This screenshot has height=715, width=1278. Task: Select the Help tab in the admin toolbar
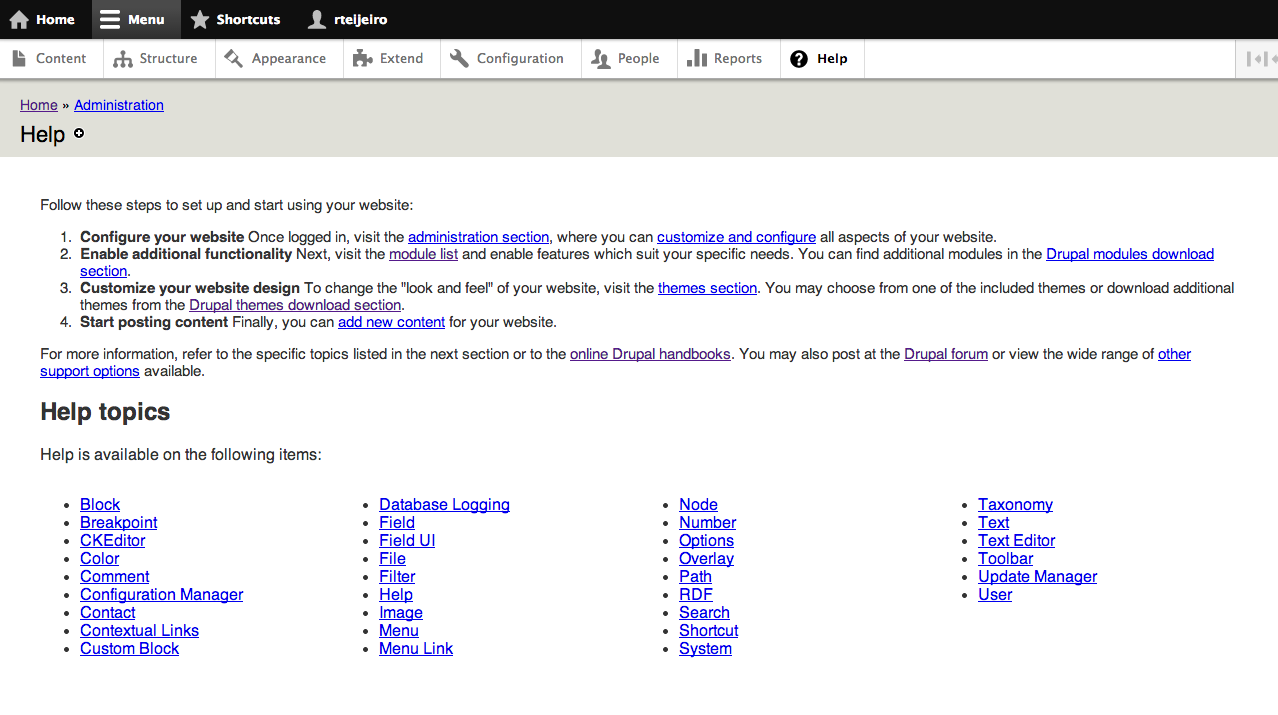coord(821,59)
